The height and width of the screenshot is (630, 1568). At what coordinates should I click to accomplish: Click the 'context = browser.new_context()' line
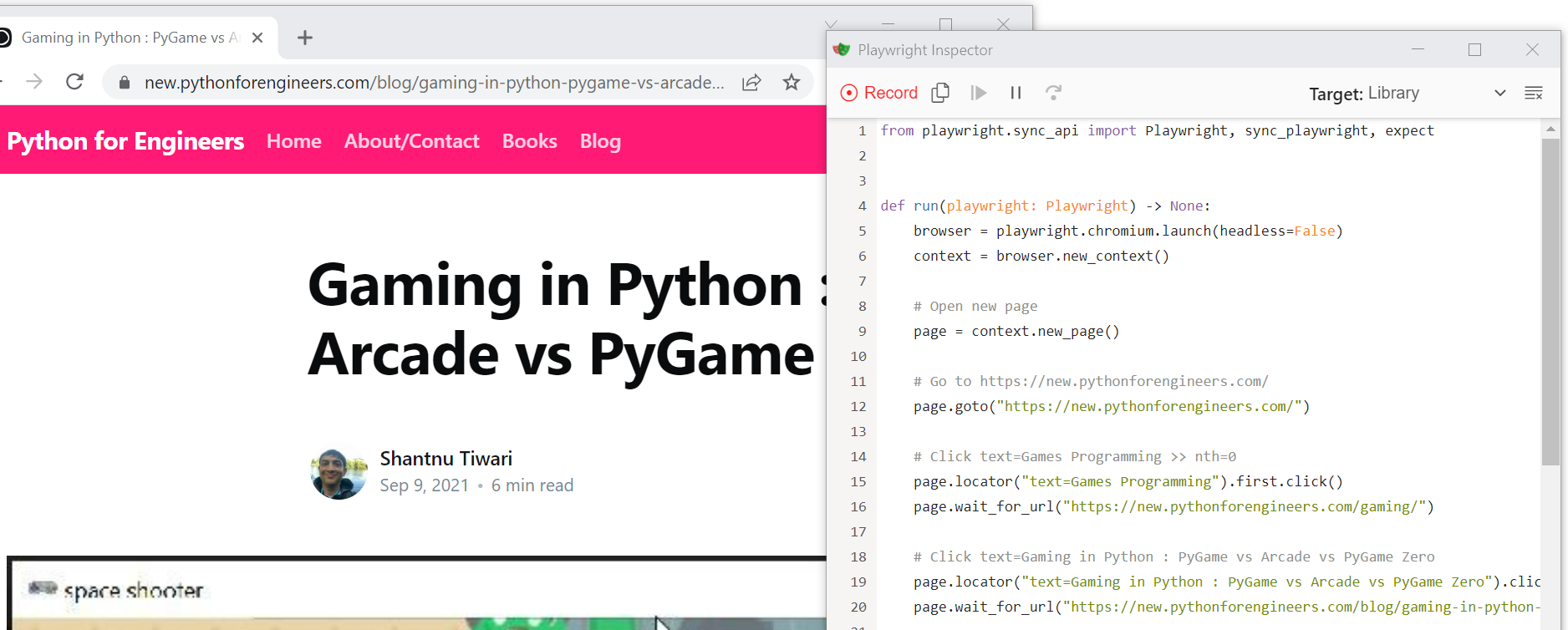coord(1041,256)
